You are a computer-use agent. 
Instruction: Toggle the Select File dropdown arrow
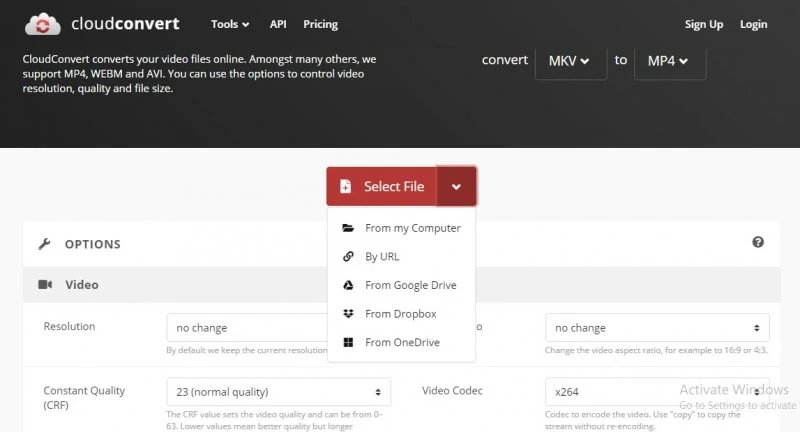(x=456, y=187)
